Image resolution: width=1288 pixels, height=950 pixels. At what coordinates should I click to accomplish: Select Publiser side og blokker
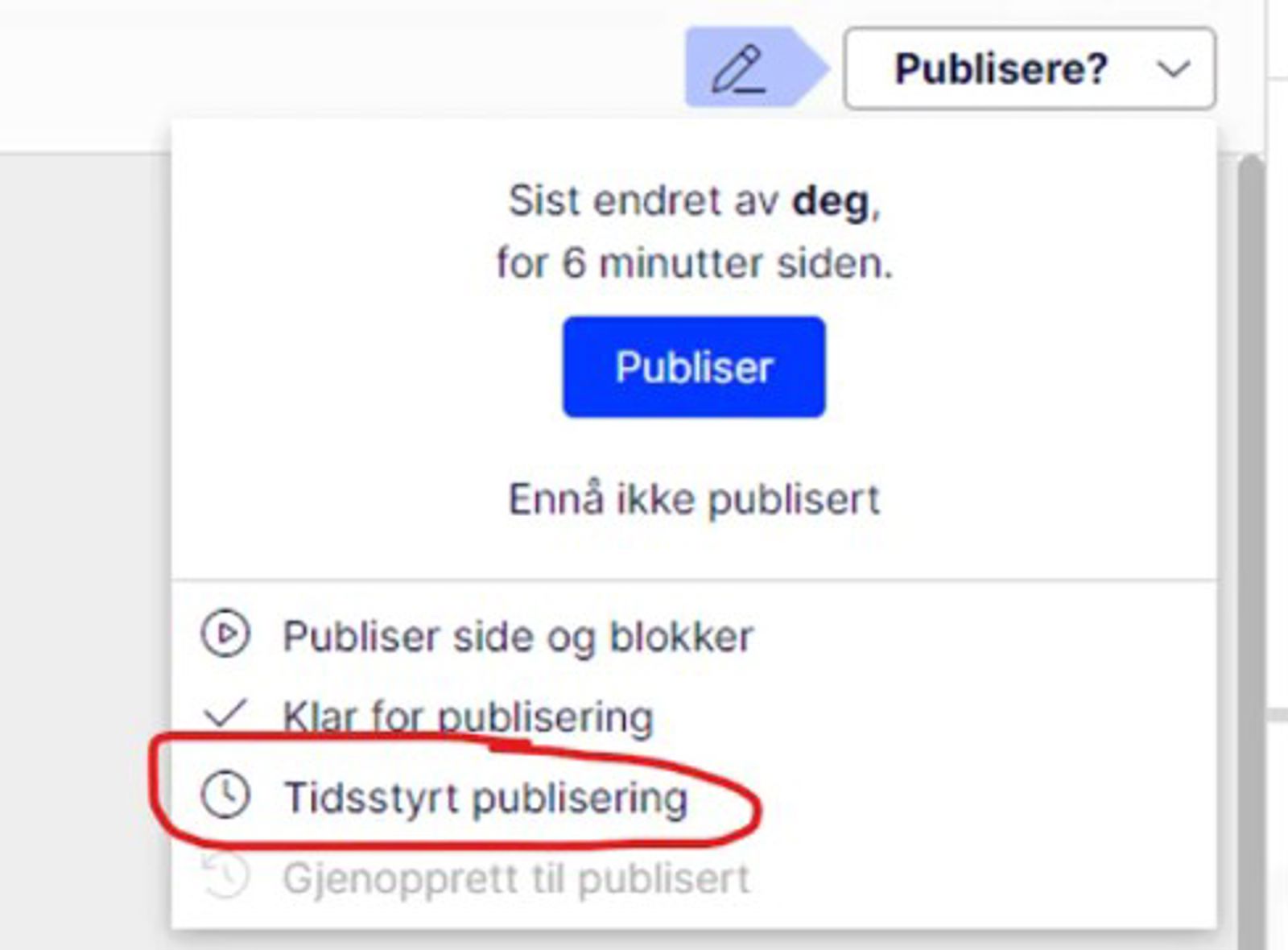coord(518,637)
